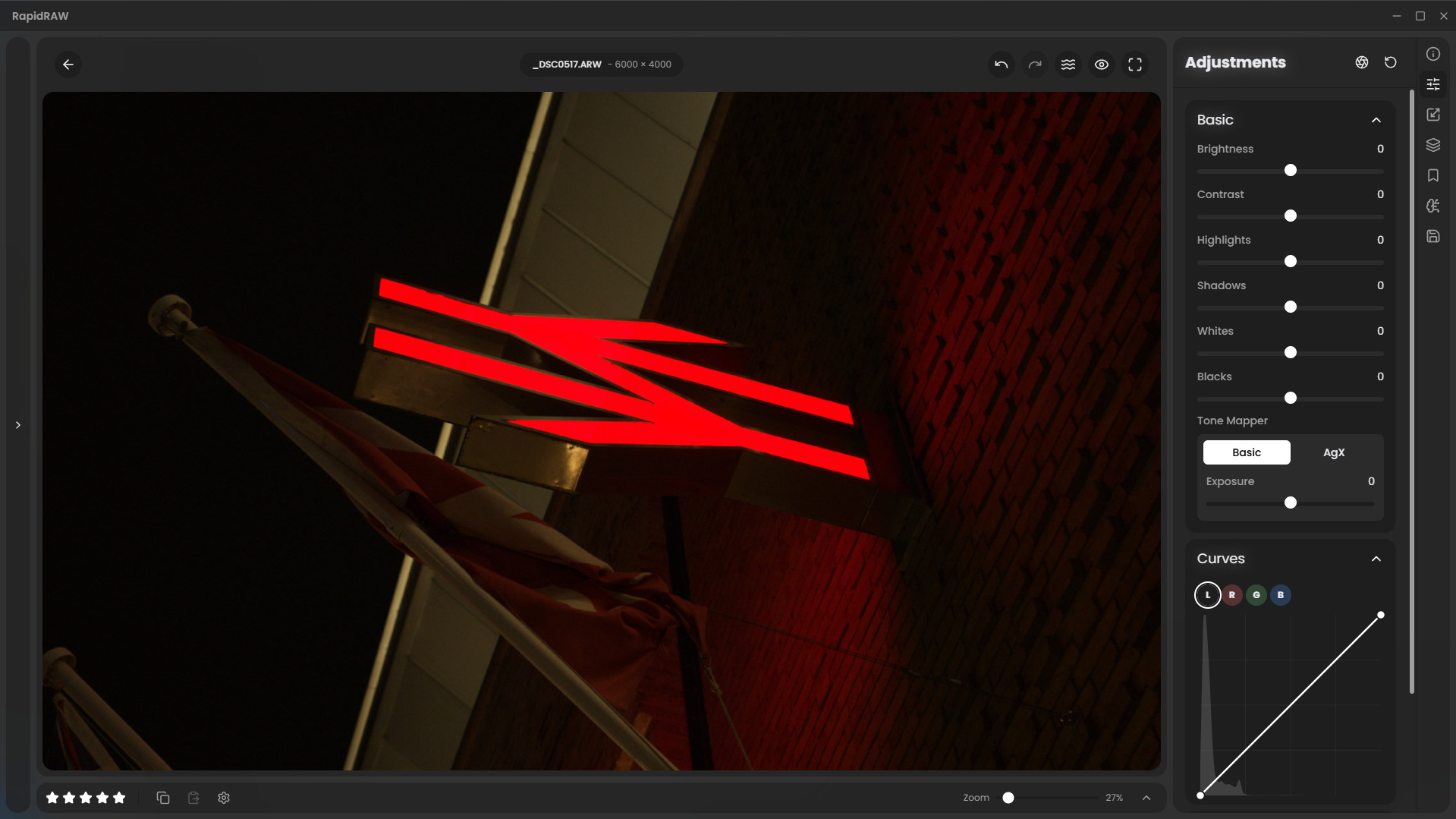The image size is (1456, 819).
Task: Open the crop panel in the sidebar
Action: (1432, 115)
